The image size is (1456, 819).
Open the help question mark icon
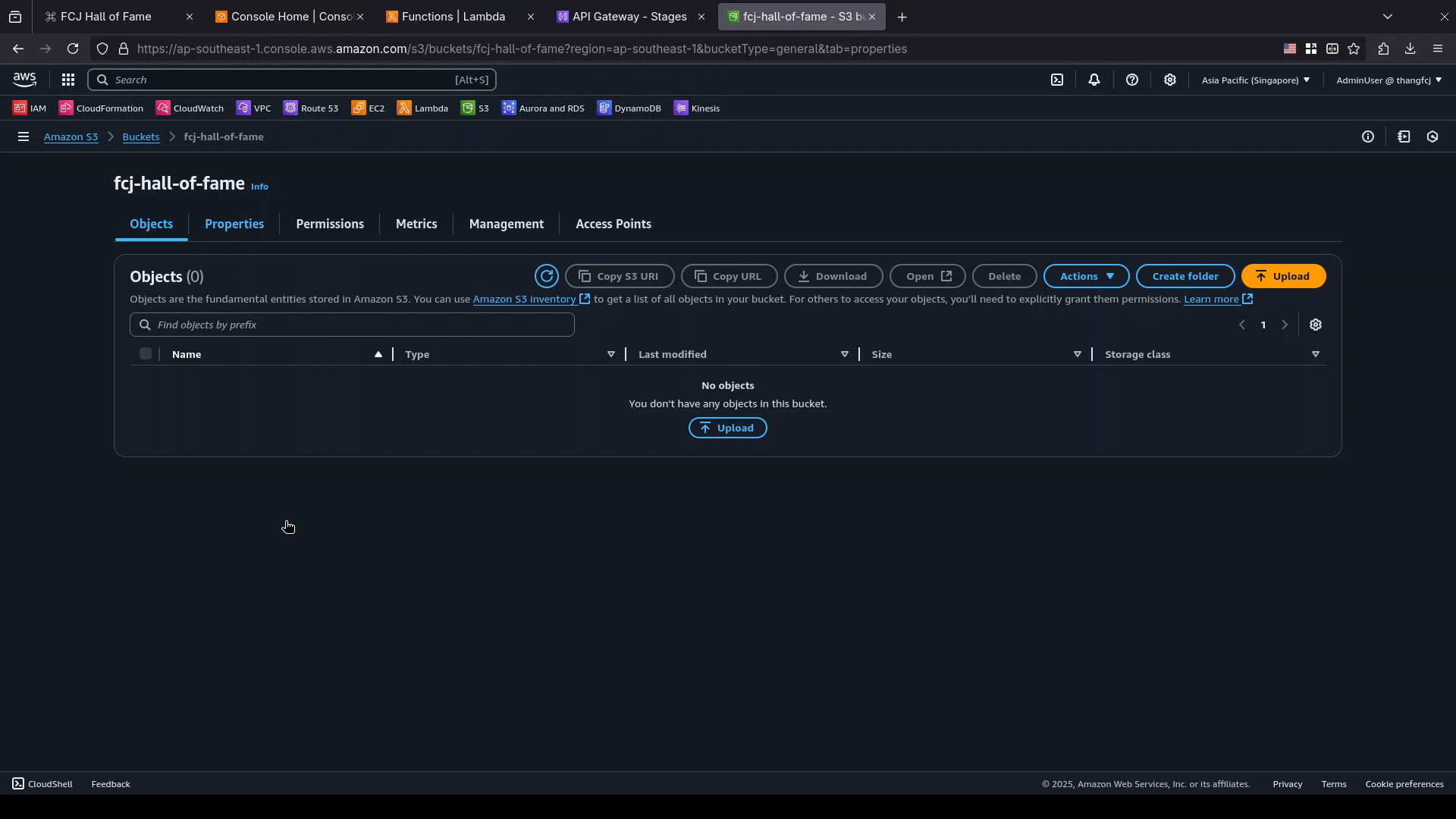[1132, 80]
